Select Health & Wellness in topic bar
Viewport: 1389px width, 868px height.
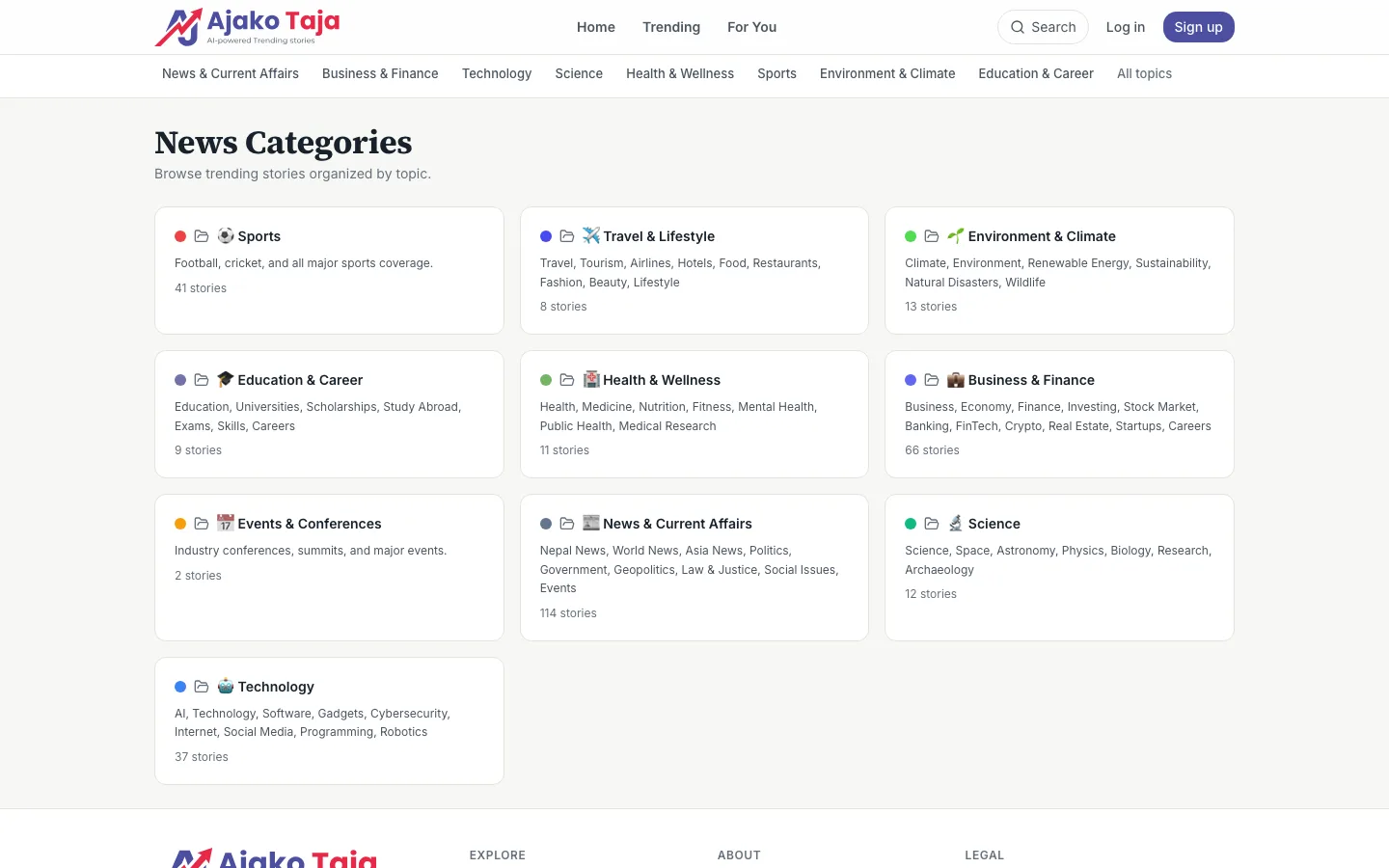[x=680, y=73]
